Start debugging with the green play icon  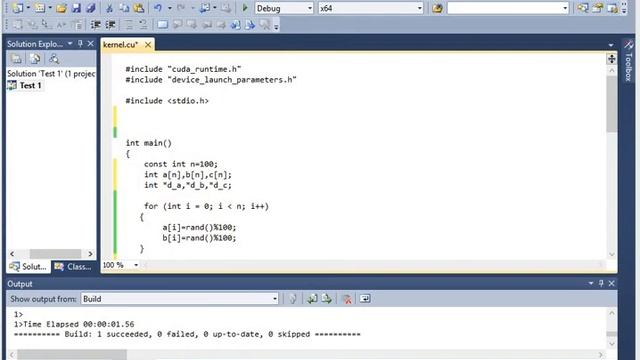[x=245, y=8]
